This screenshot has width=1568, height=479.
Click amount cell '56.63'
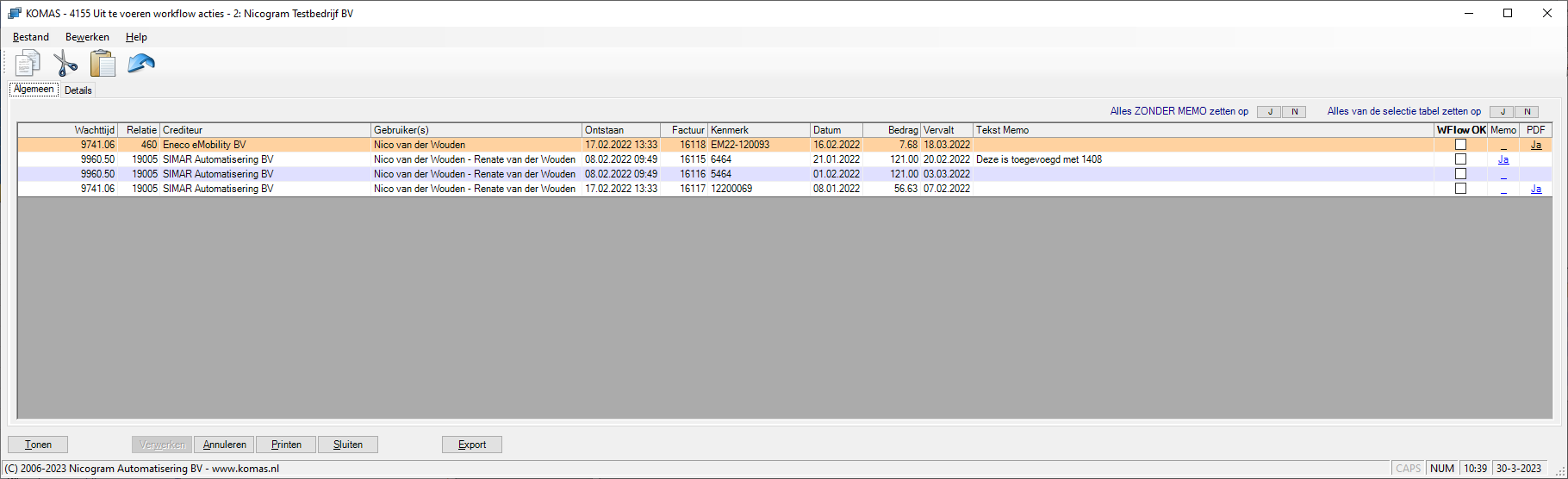tap(892, 189)
